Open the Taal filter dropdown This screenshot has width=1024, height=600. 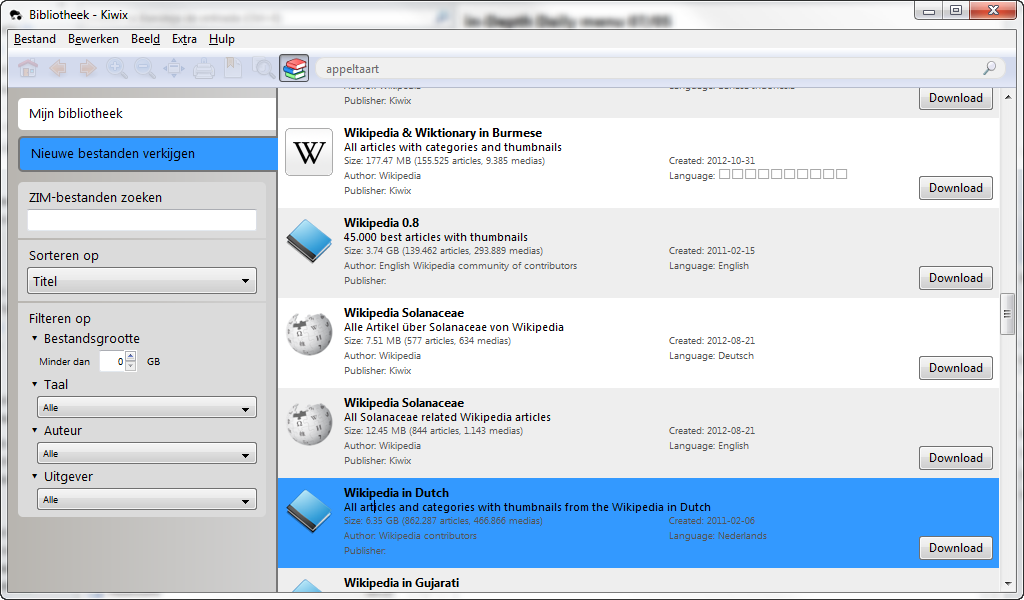(147, 408)
